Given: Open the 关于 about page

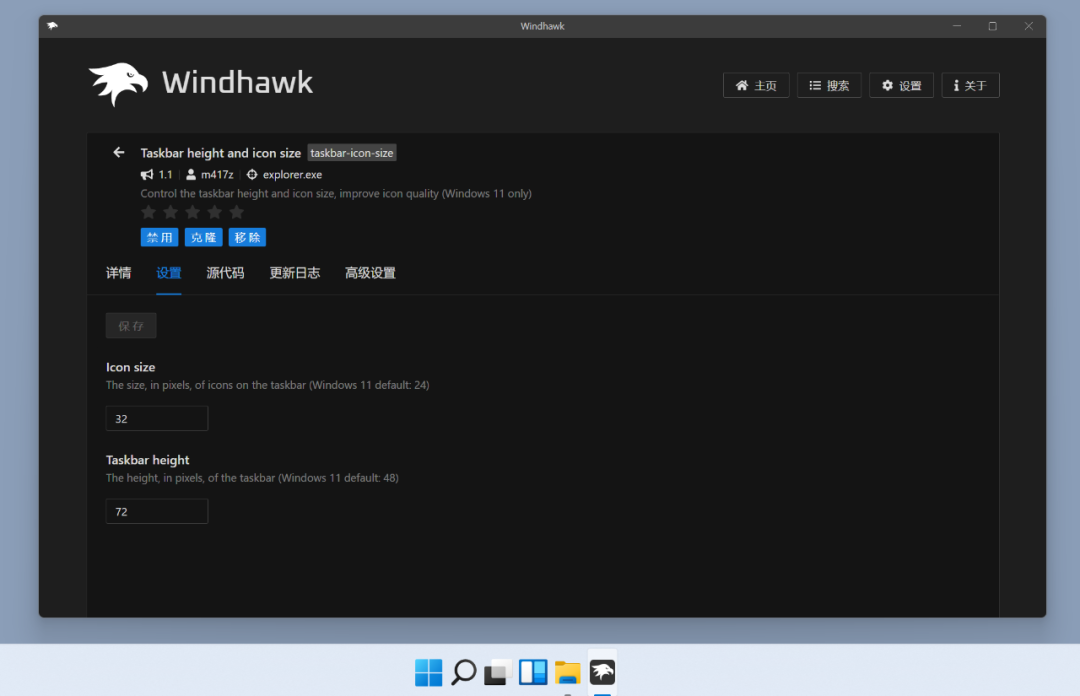Looking at the screenshot, I should 970,85.
